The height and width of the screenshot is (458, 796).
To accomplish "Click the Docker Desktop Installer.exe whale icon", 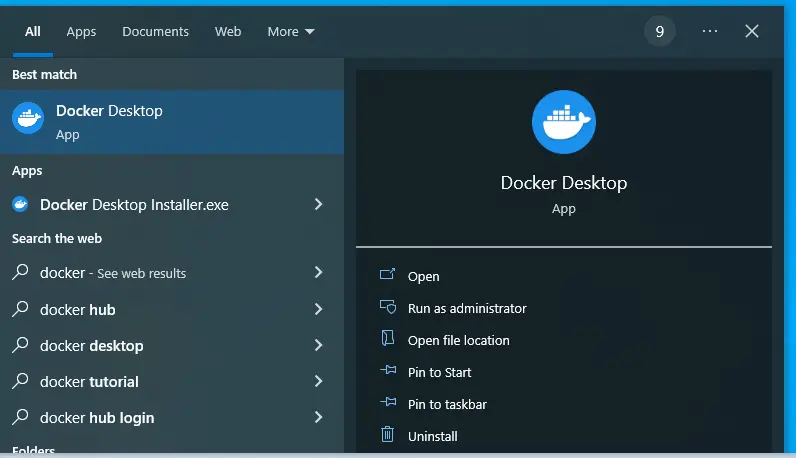I will point(20,204).
